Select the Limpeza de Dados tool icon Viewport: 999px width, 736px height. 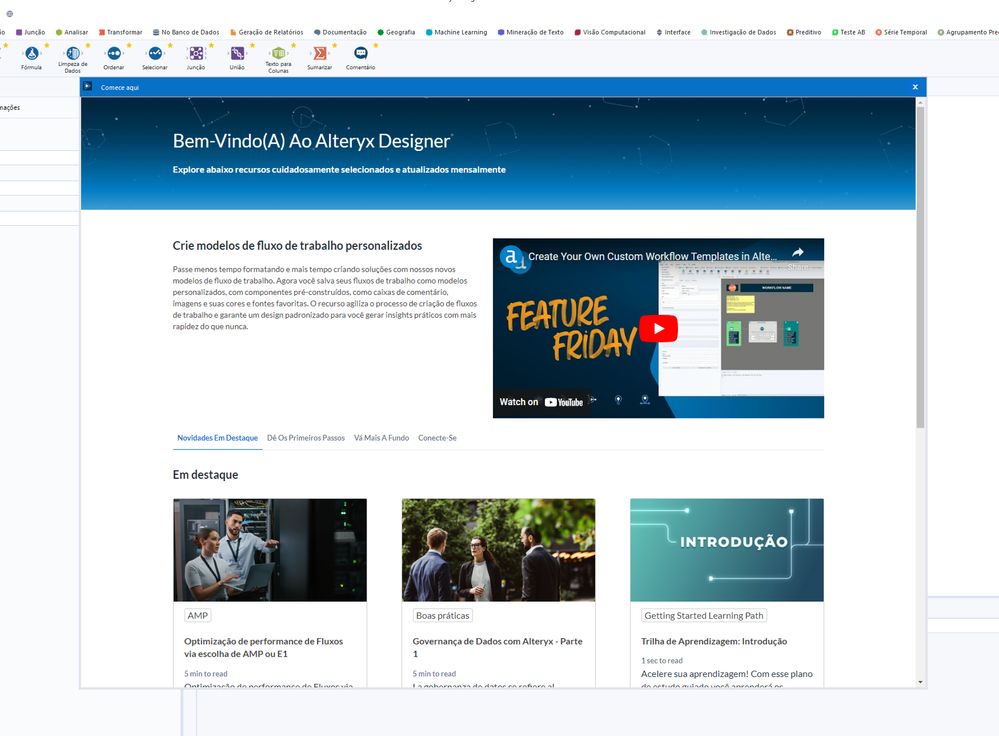point(73,54)
